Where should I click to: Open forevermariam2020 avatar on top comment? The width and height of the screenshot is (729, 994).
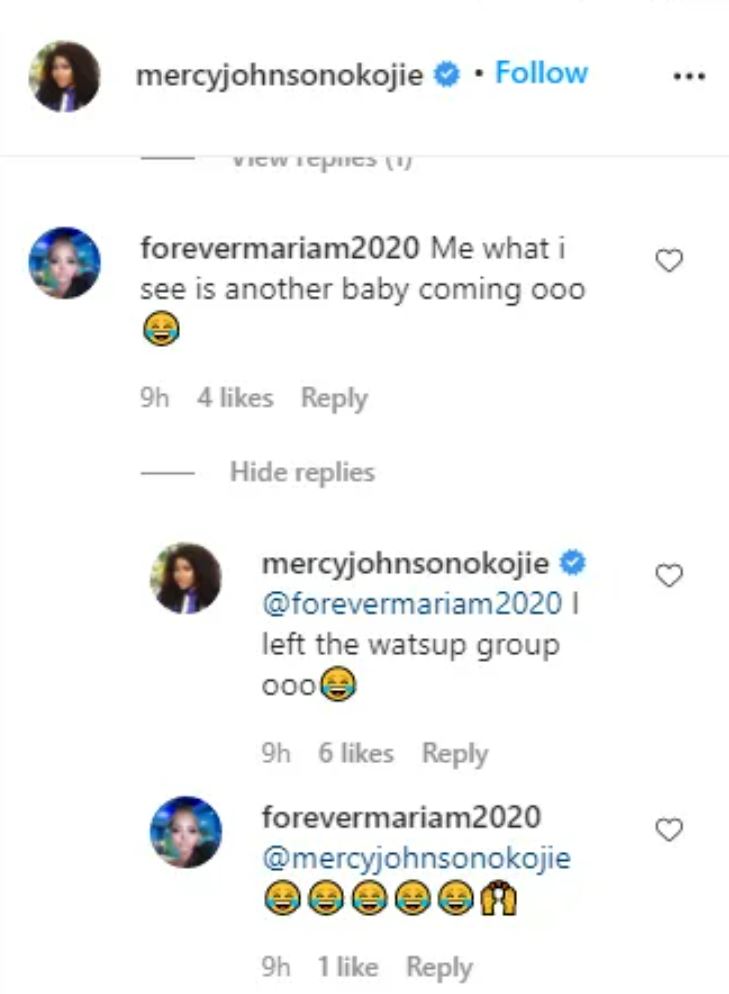point(66,262)
